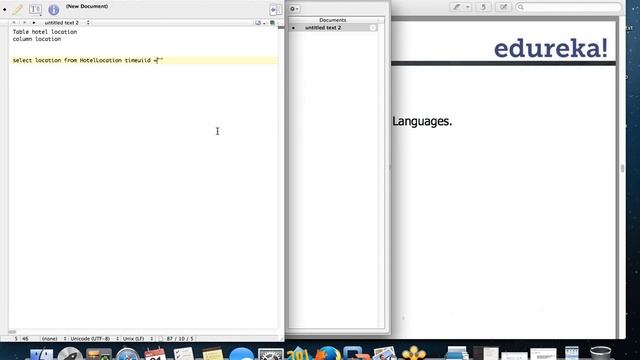Open the marker popup in the navigation bar
Image resolution: width=640 pixels, height=360 pixels.
coord(260,23)
